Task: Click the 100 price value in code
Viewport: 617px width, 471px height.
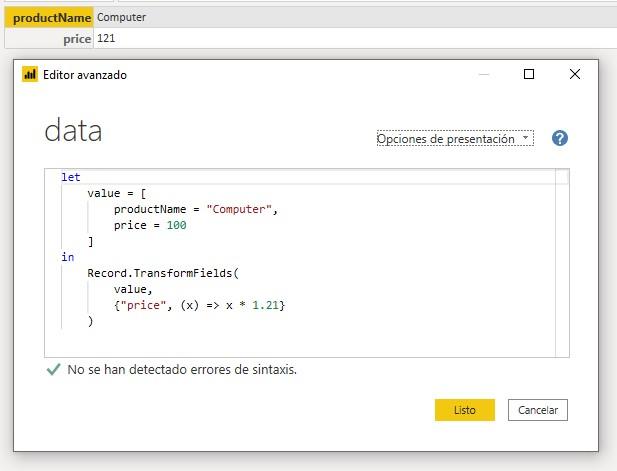Action: tap(176, 225)
